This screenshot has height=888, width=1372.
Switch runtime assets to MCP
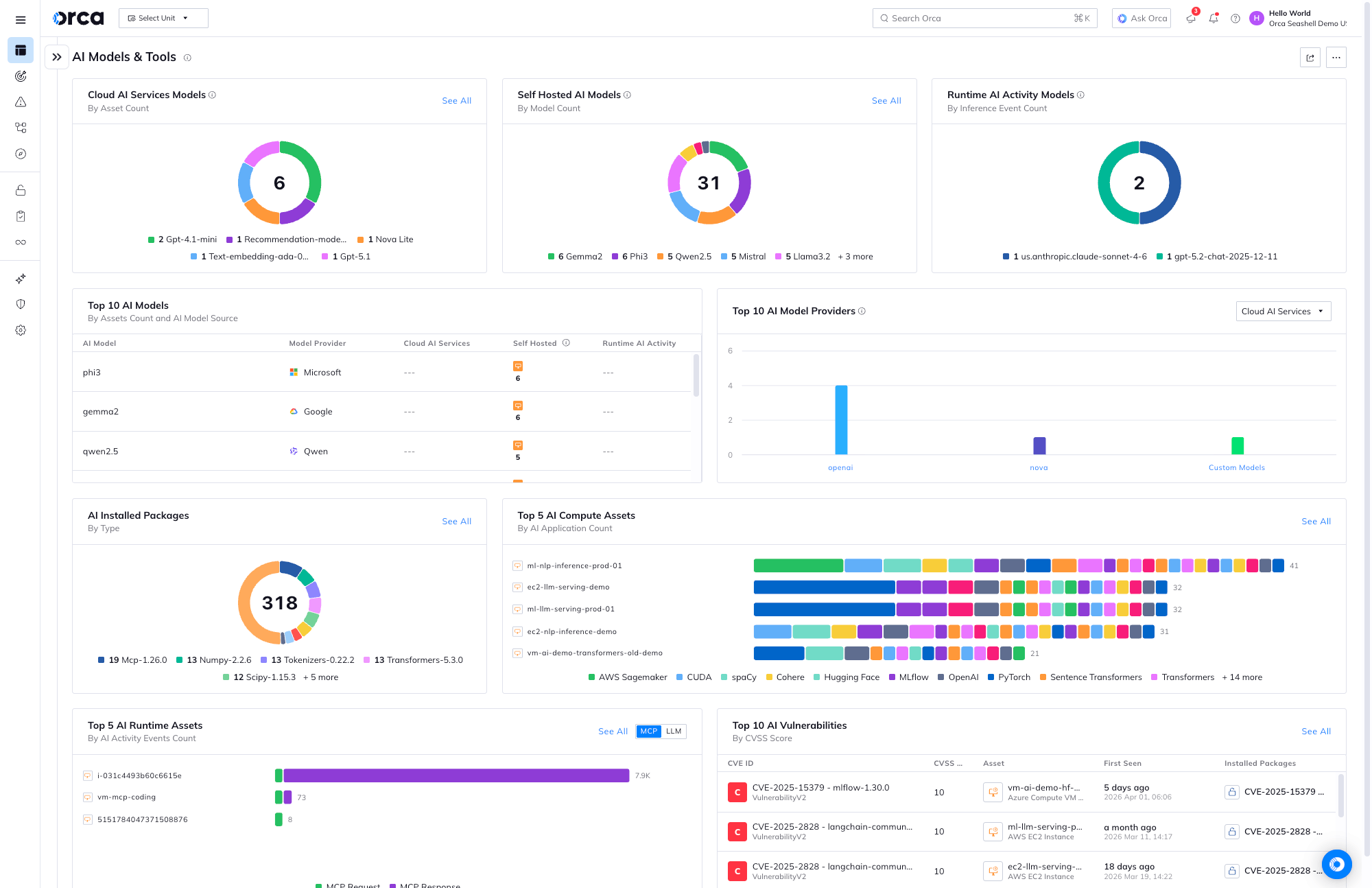648,732
